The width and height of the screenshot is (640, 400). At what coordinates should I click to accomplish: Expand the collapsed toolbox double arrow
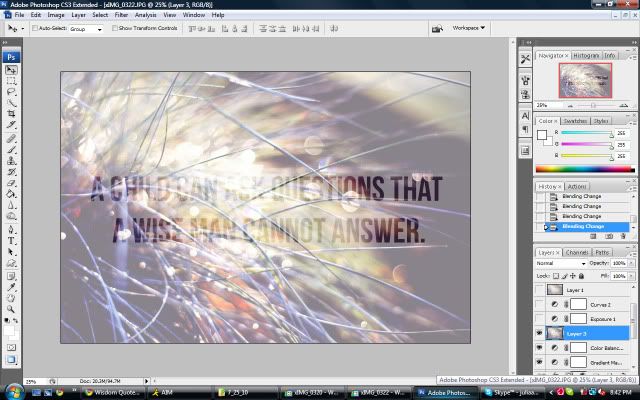tap(4, 42)
